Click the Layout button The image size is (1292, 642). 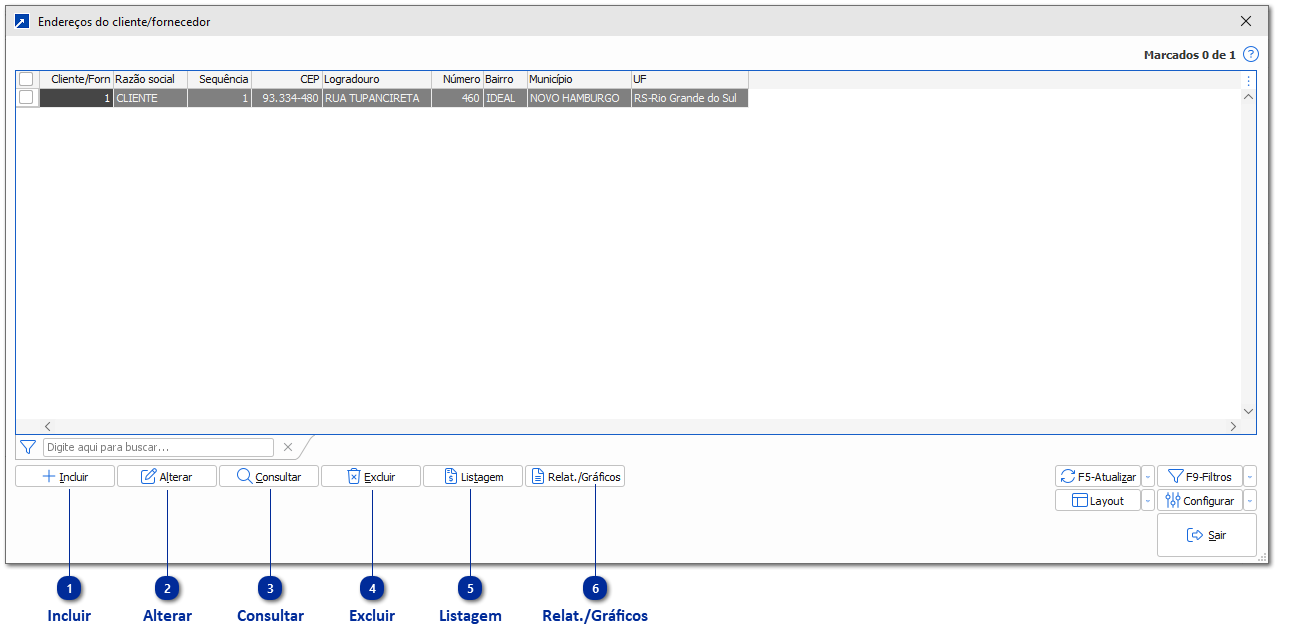pos(1098,501)
